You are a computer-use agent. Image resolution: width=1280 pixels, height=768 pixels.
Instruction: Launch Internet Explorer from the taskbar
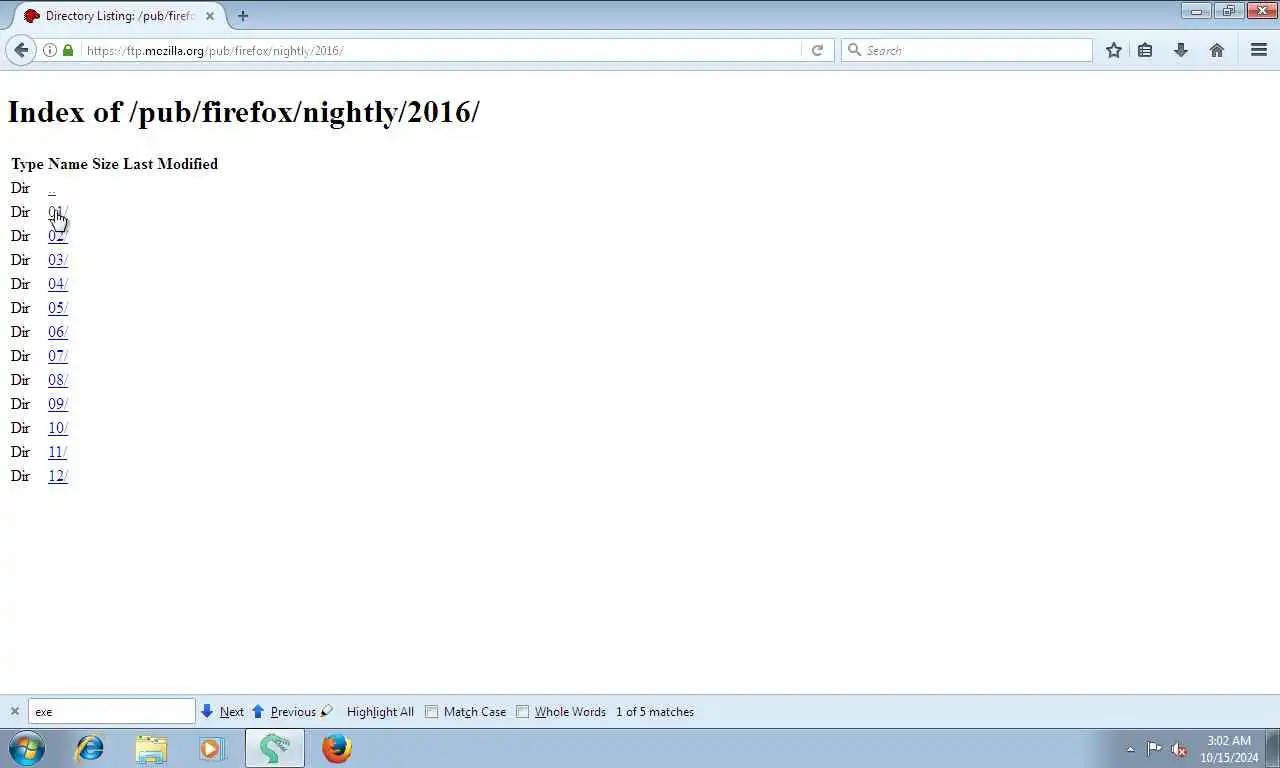coord(90,748)
